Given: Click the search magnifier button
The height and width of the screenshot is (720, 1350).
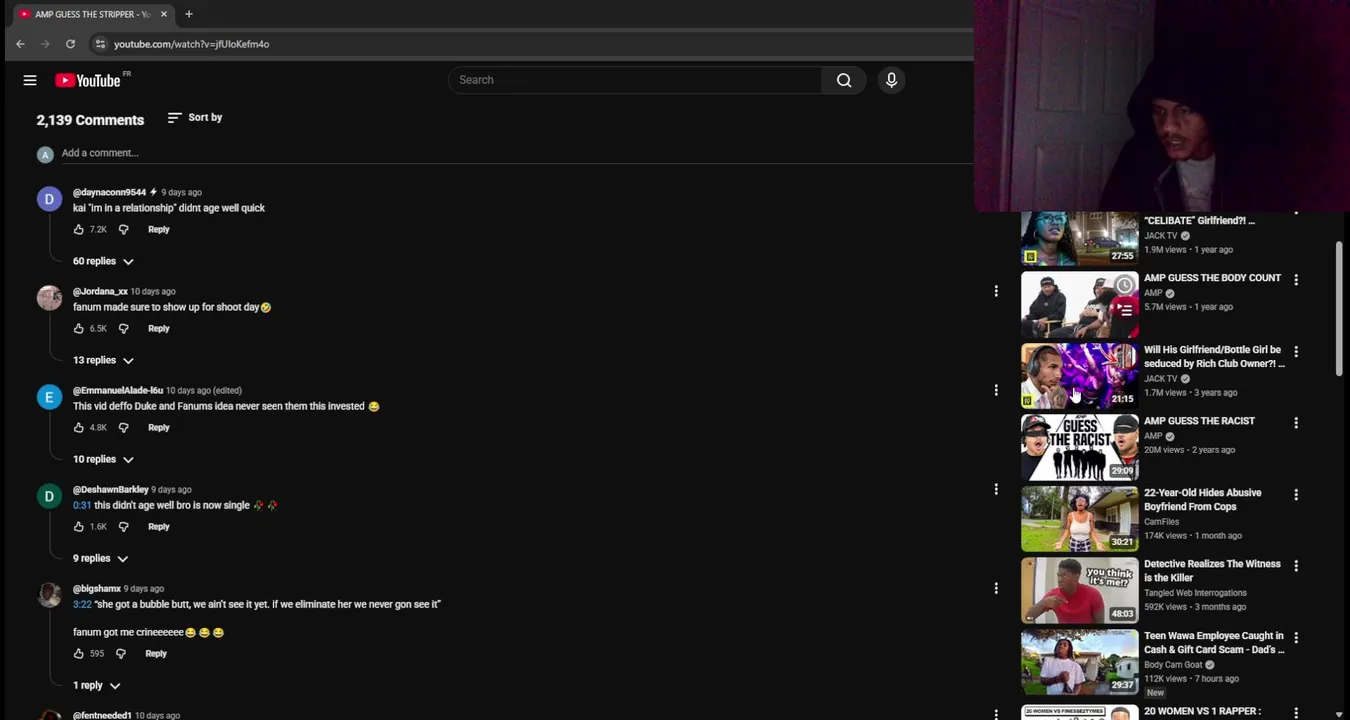Looking at the screenshot, I should [x=844, y=80].
